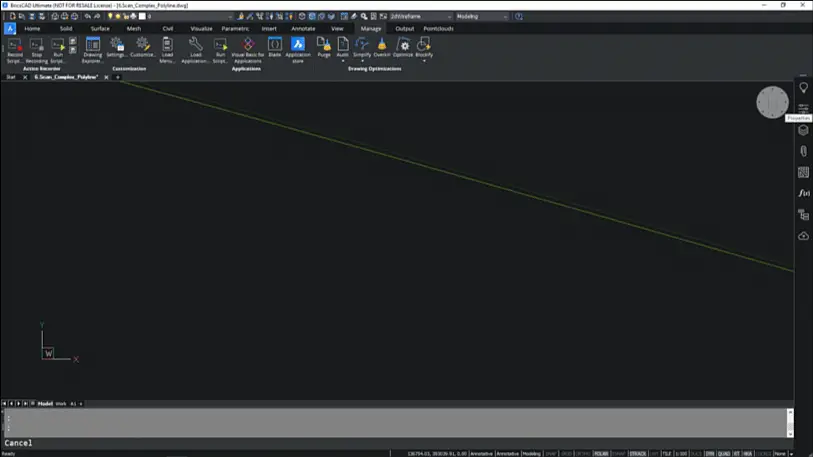Open the Parameters f(x) panel

pyautogui.click(x=803, y=193)
